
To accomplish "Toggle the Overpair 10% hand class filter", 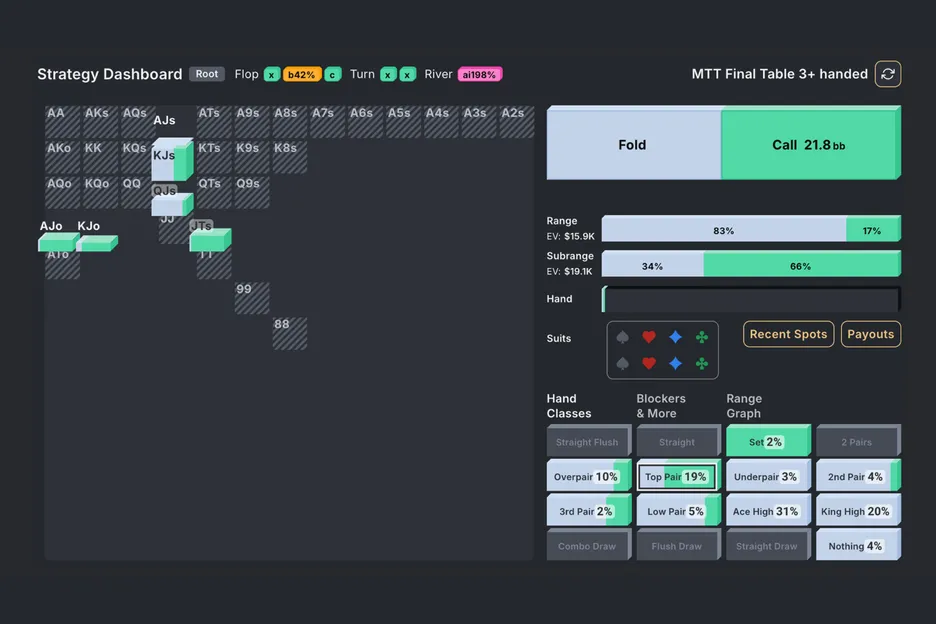I will click(587, 477).
